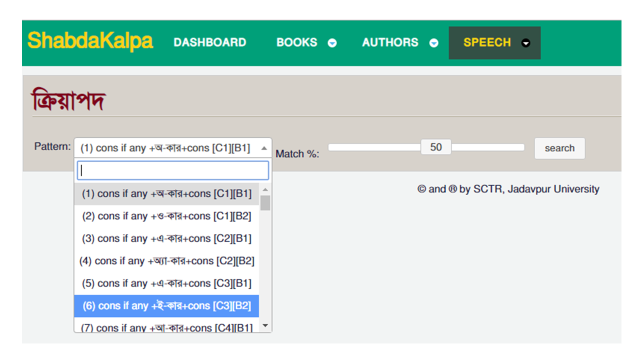Open the ShabdaKalpa home logo
Image resolution: width=640 pixels, height=360 pixels.
click(x=90, y=41)
